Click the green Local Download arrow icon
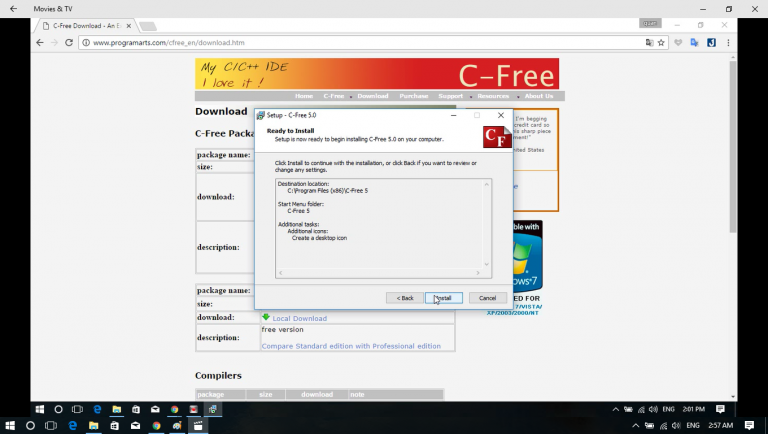The image size is (768, 434). 266,317
